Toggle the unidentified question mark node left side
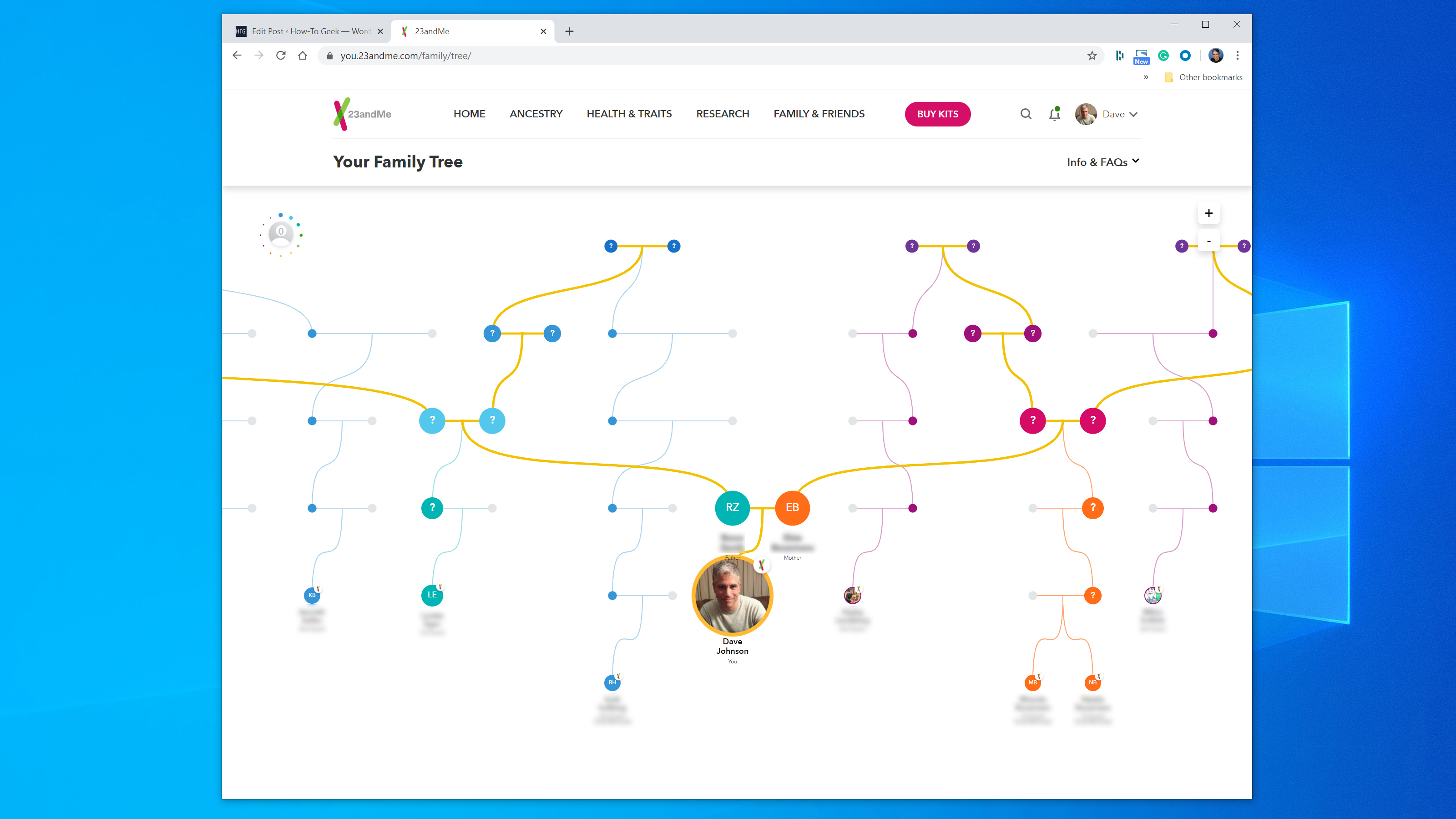1456x819 pixels. pyautogui.click(x=432, y=420)
